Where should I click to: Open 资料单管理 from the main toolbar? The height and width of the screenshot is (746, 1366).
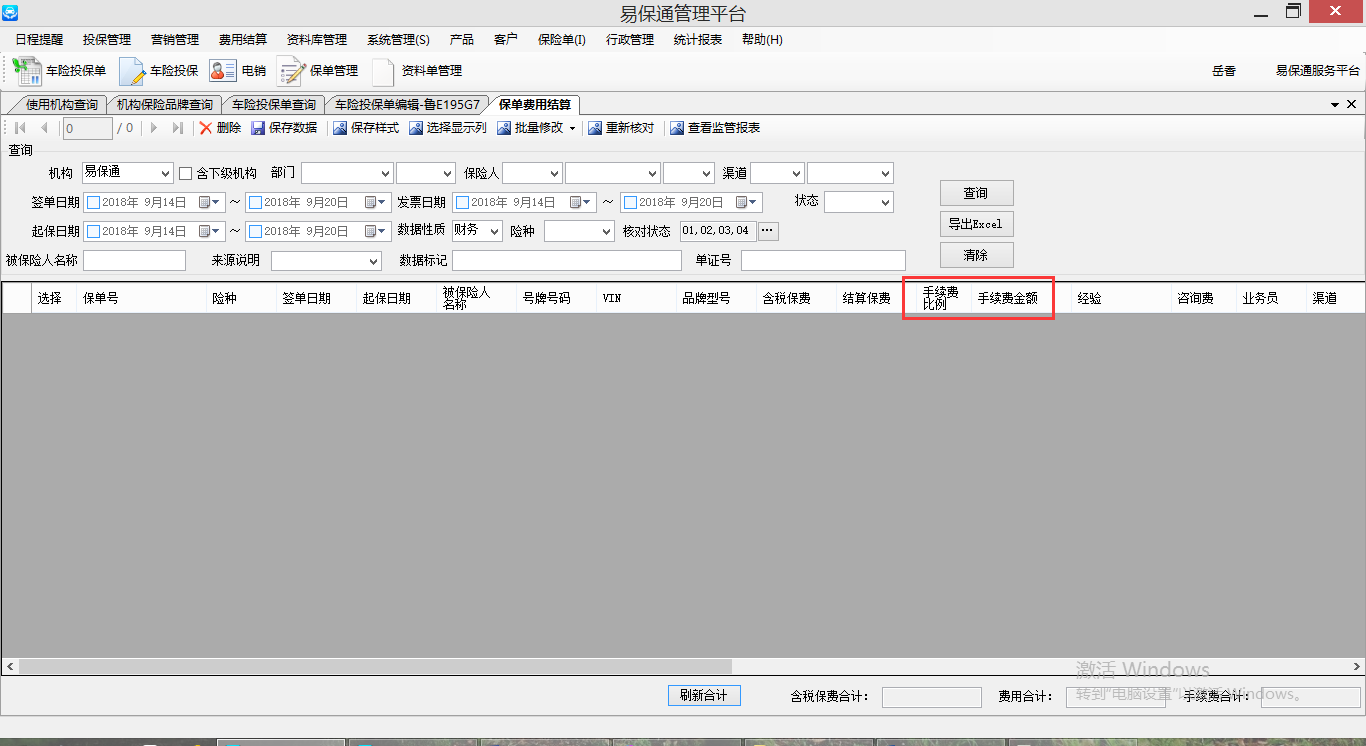[x=416, y=71]
